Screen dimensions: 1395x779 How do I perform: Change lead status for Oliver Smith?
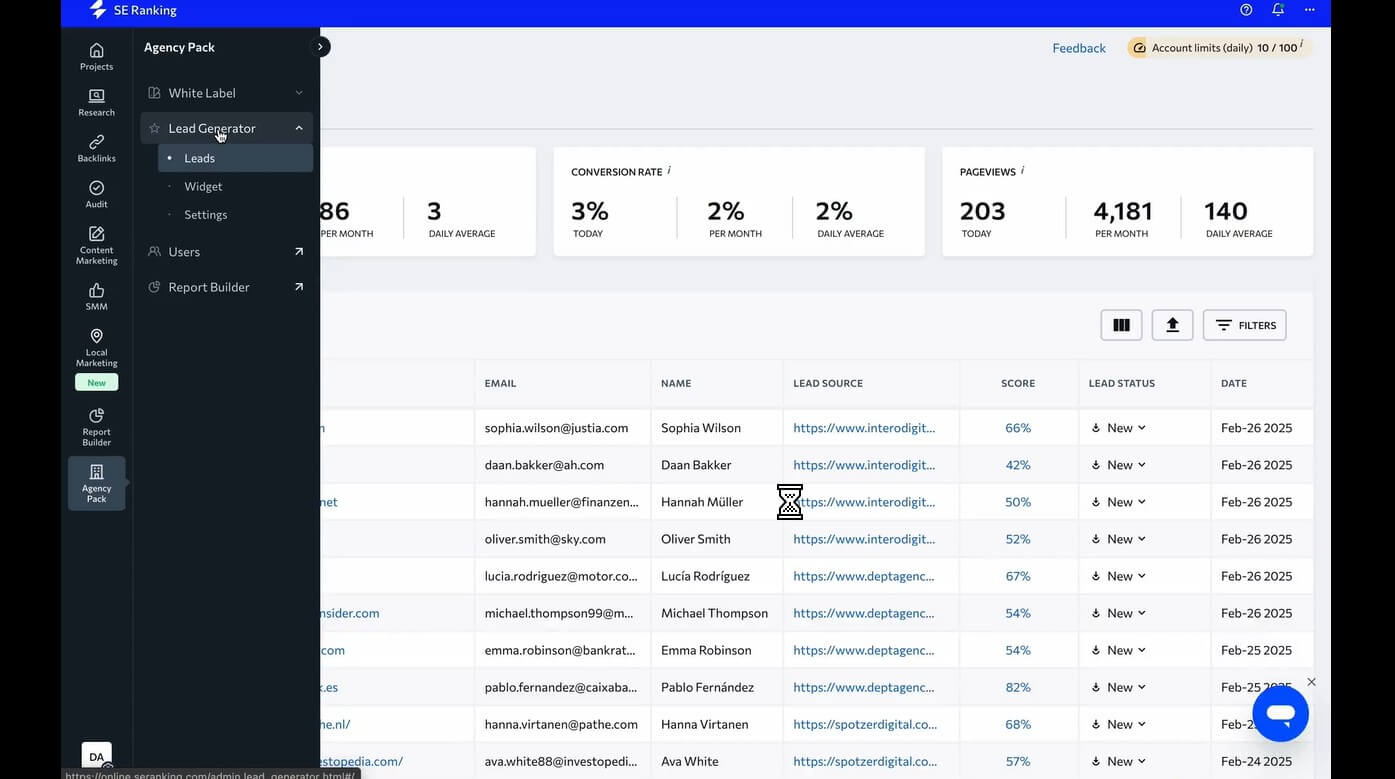click(1118, 539)
